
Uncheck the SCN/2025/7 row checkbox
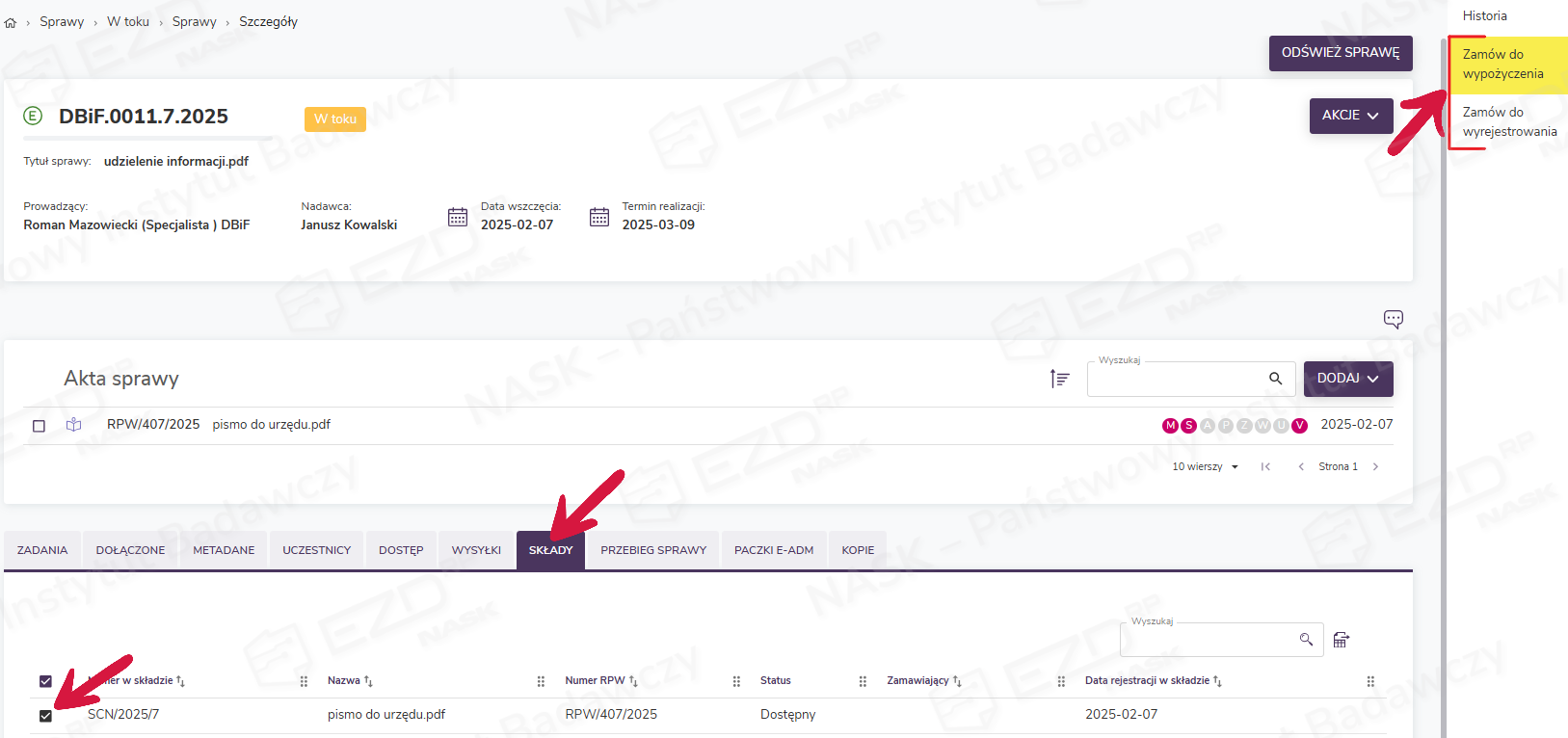[45, 716]
